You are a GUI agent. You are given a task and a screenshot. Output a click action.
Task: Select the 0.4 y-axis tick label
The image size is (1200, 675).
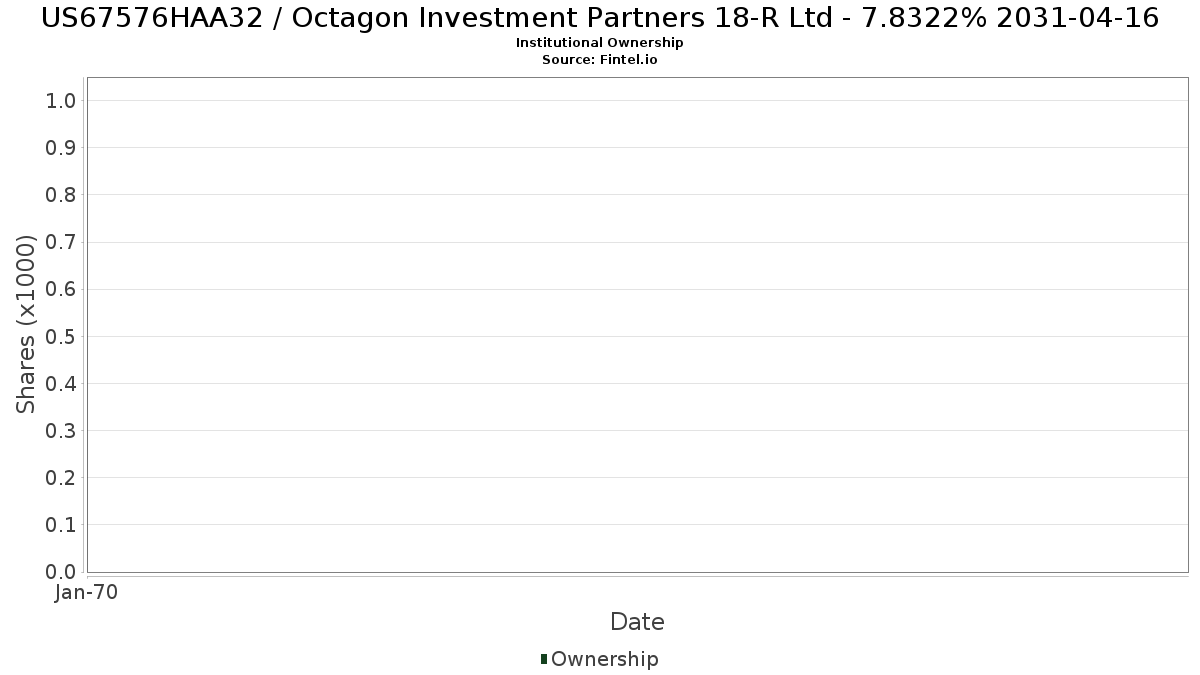61,384
